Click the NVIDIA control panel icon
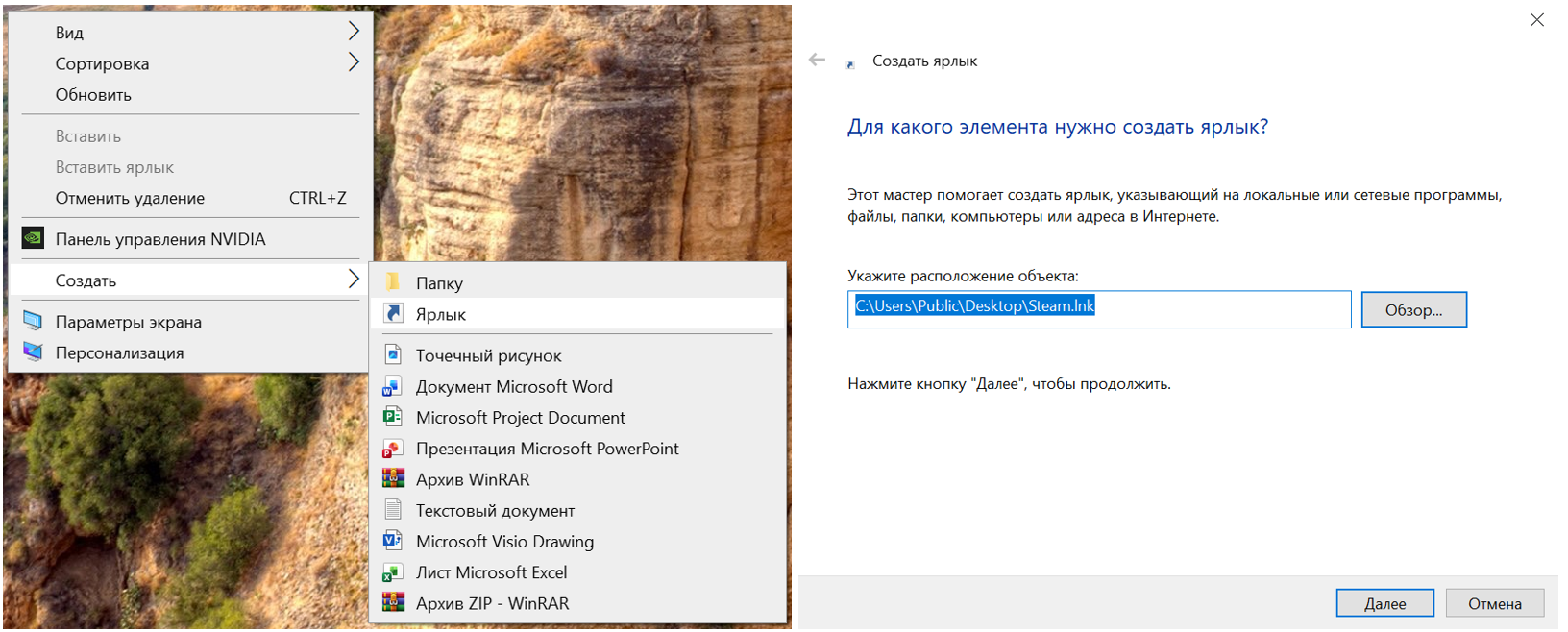This screenshot has width=1568, height=632. click(34, 238)
